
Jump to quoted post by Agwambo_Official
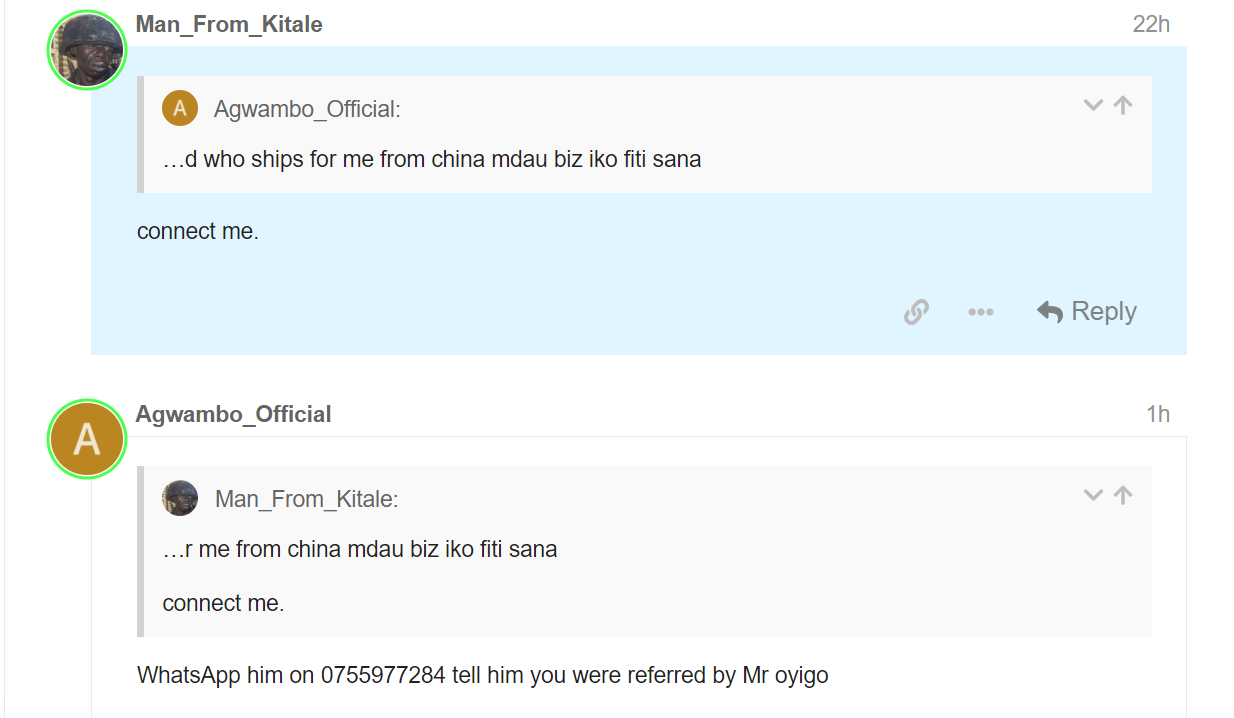[x=1123, y=105]
